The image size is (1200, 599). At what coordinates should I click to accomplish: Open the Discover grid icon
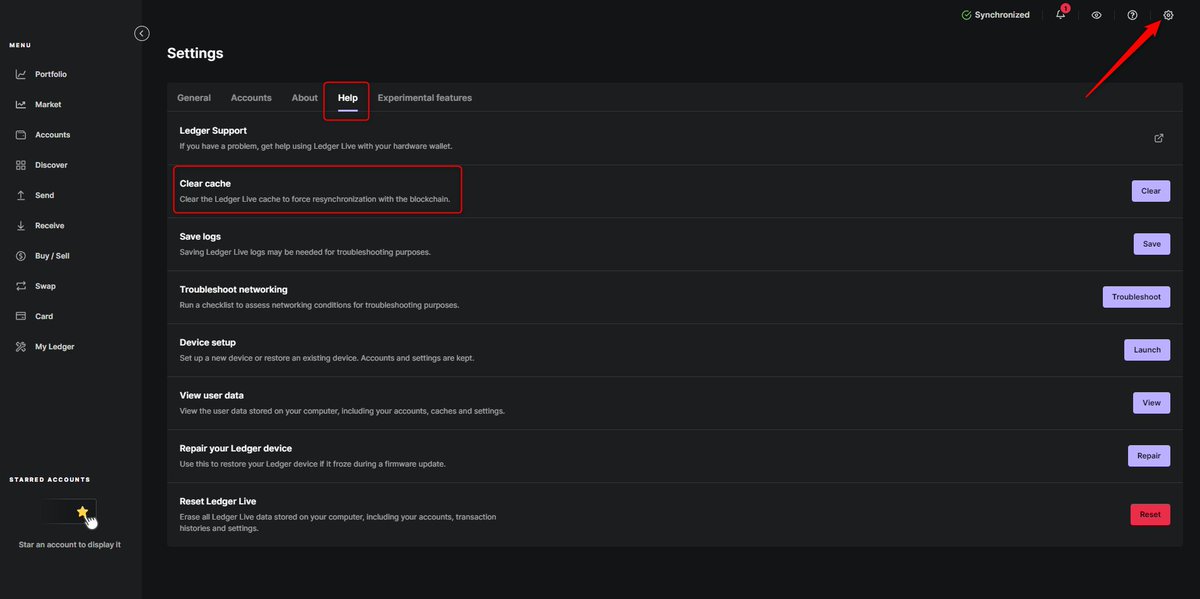tap(21, 165)
